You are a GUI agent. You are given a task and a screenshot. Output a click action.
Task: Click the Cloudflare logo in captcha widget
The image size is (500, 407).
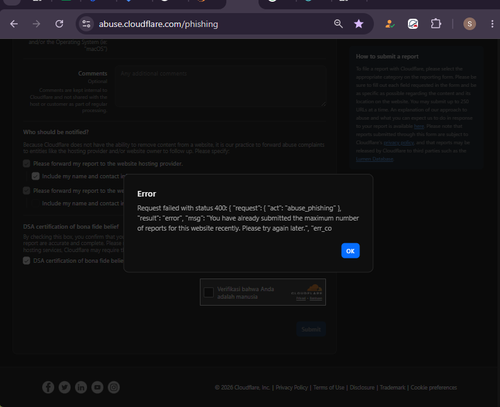pos(307,289)
